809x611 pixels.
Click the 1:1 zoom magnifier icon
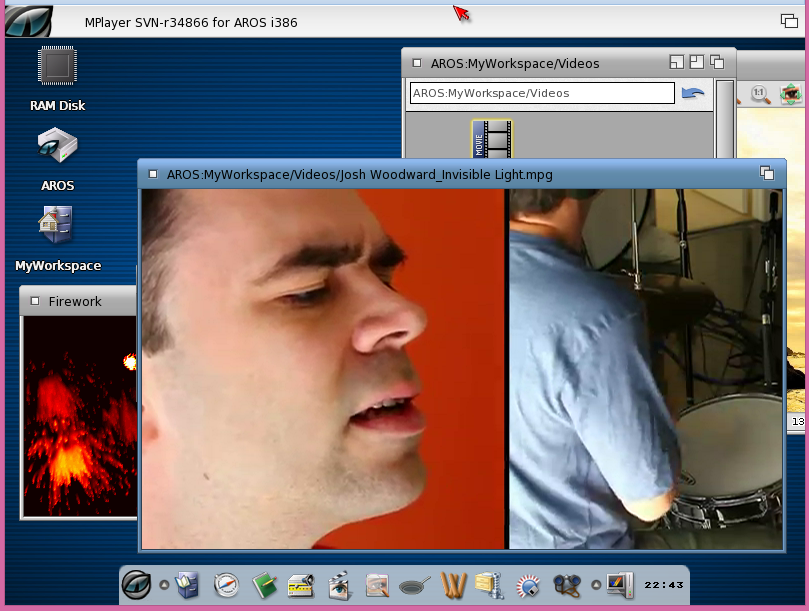tap(760, 94)
